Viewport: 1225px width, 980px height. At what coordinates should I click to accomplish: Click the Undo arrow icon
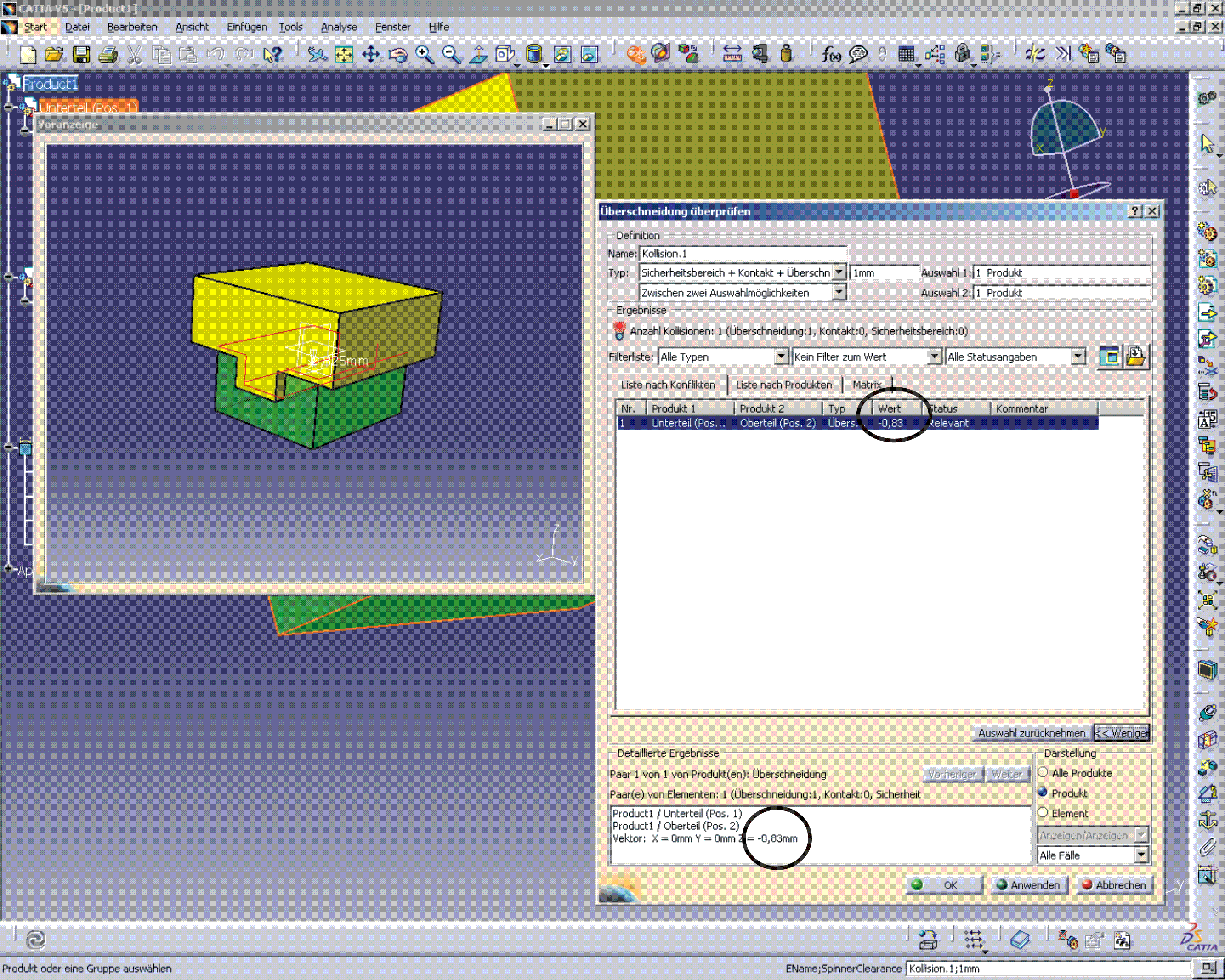point(216,55)
